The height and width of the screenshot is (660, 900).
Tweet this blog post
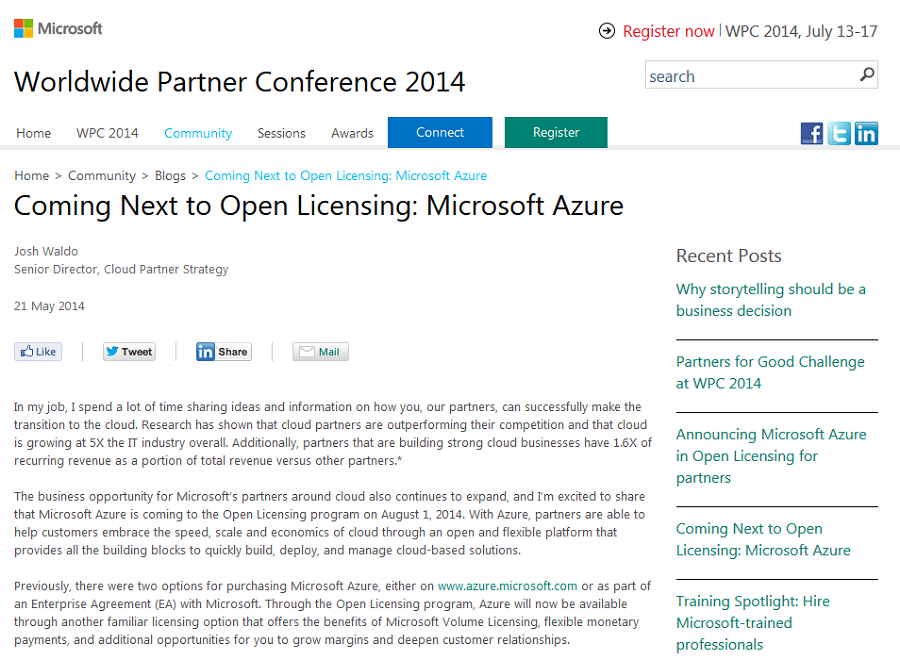(129, 352)
